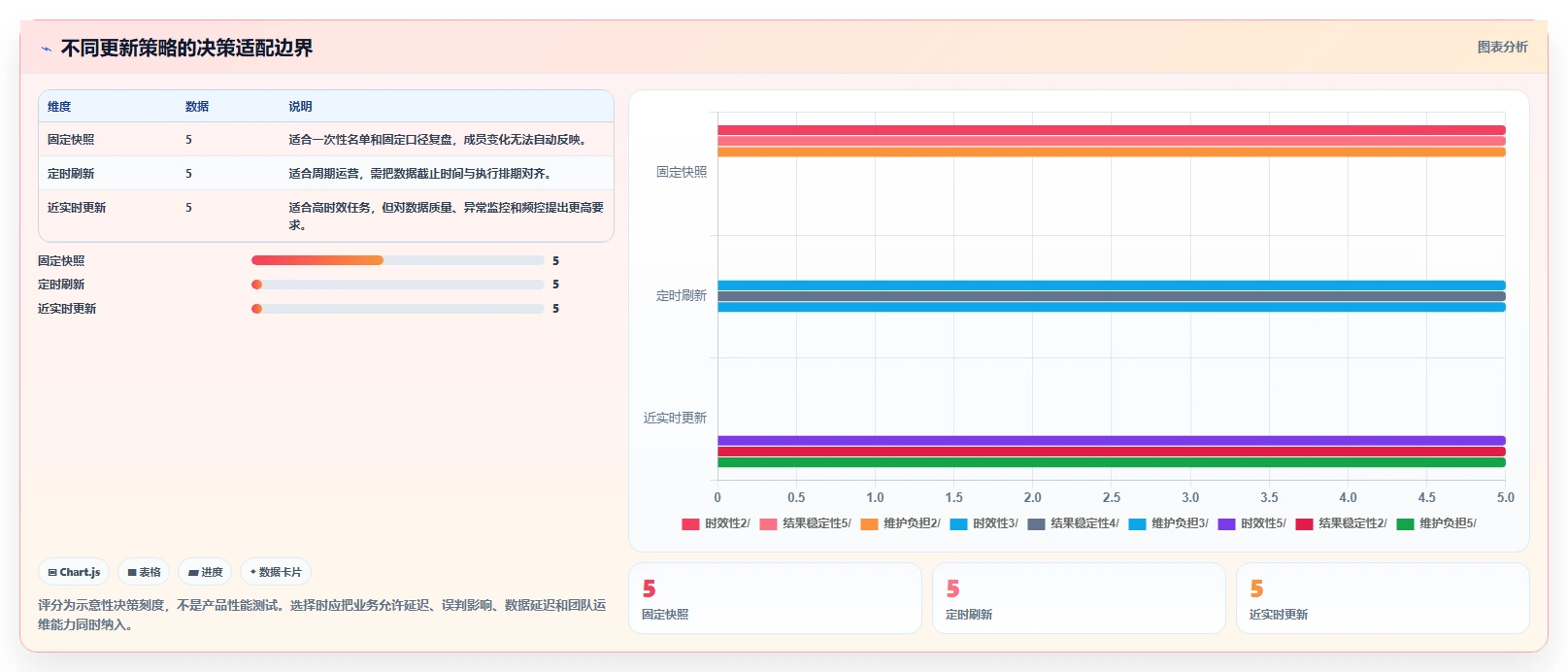Click the 说明 column header

click(x=300, y=107)
